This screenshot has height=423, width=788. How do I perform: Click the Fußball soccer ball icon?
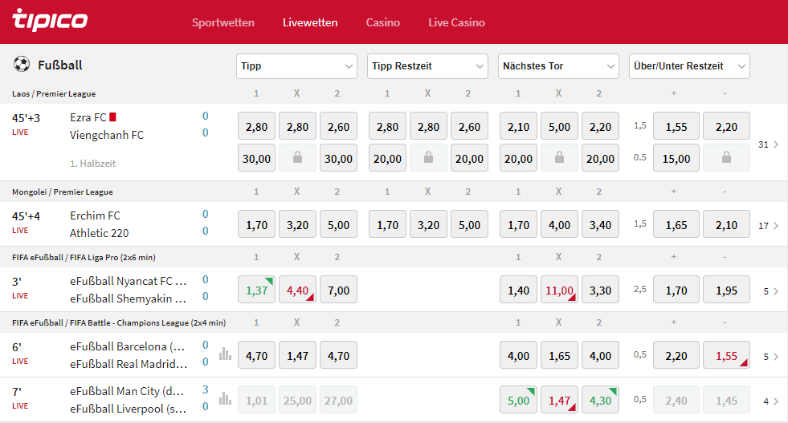[22, 64]
